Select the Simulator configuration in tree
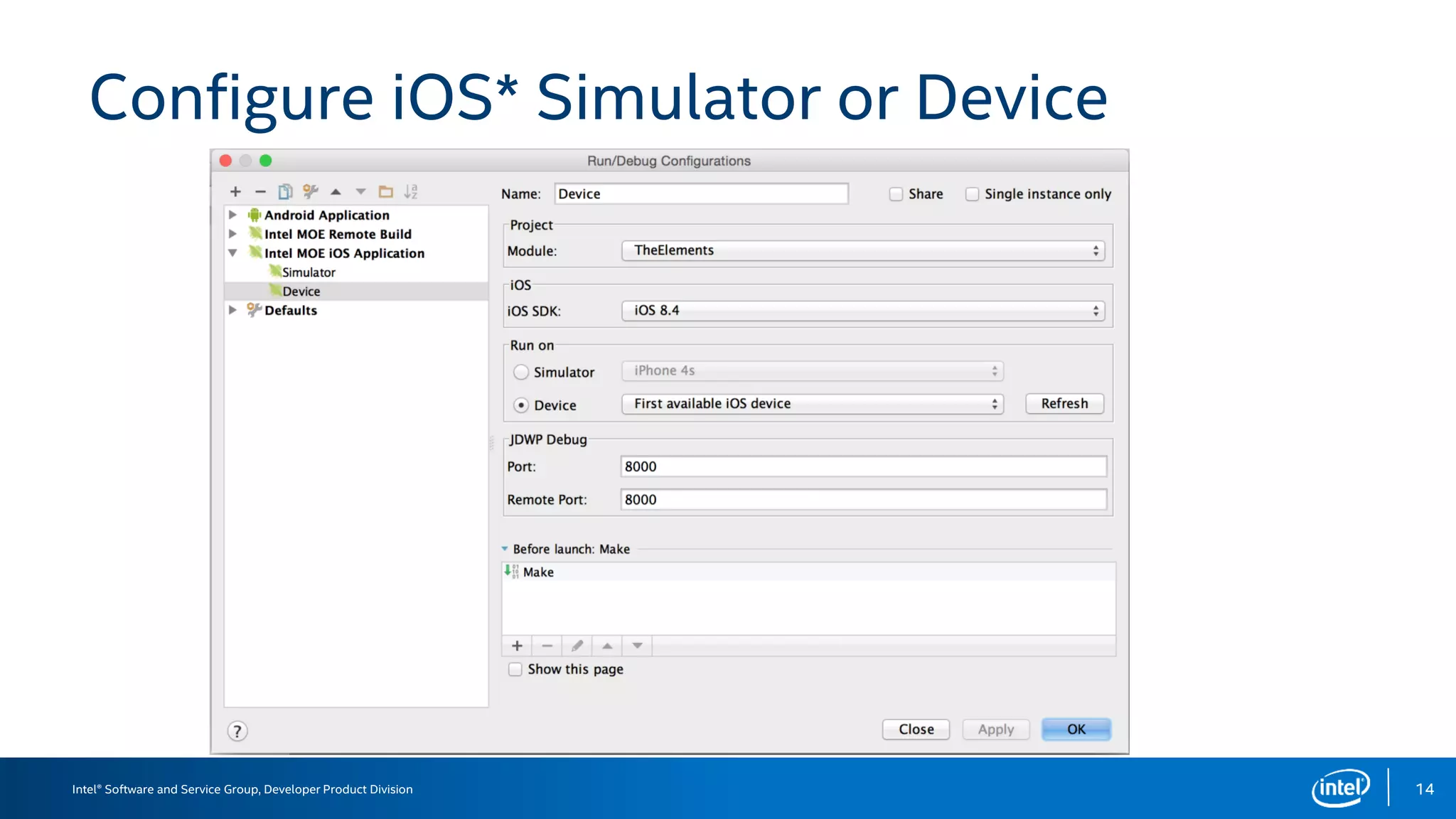1456x819 pixels. click(x=356, y=272)
